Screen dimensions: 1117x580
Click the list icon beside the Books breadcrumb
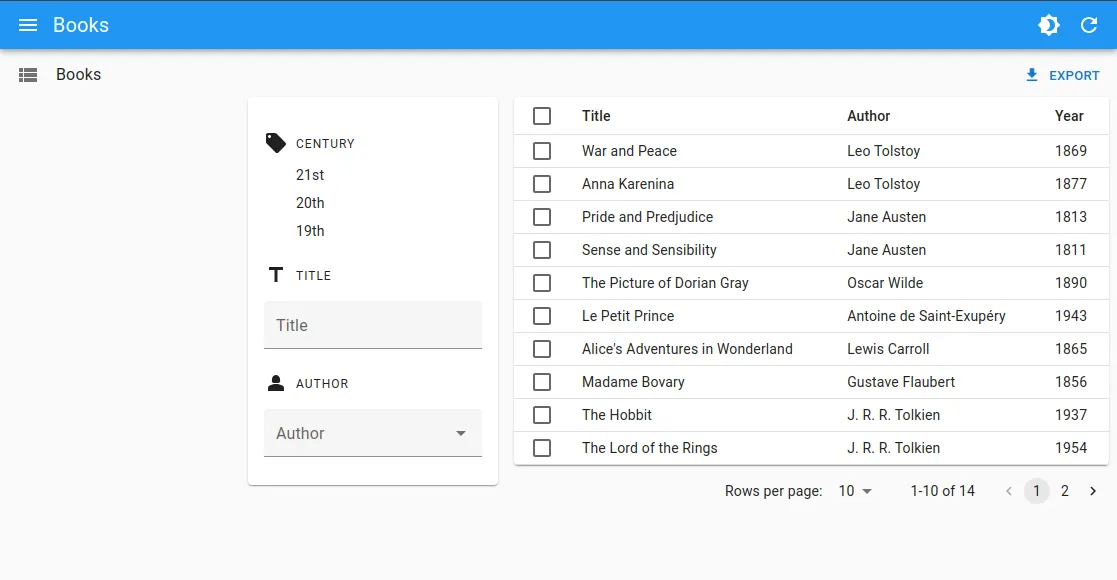coord(28,74)
